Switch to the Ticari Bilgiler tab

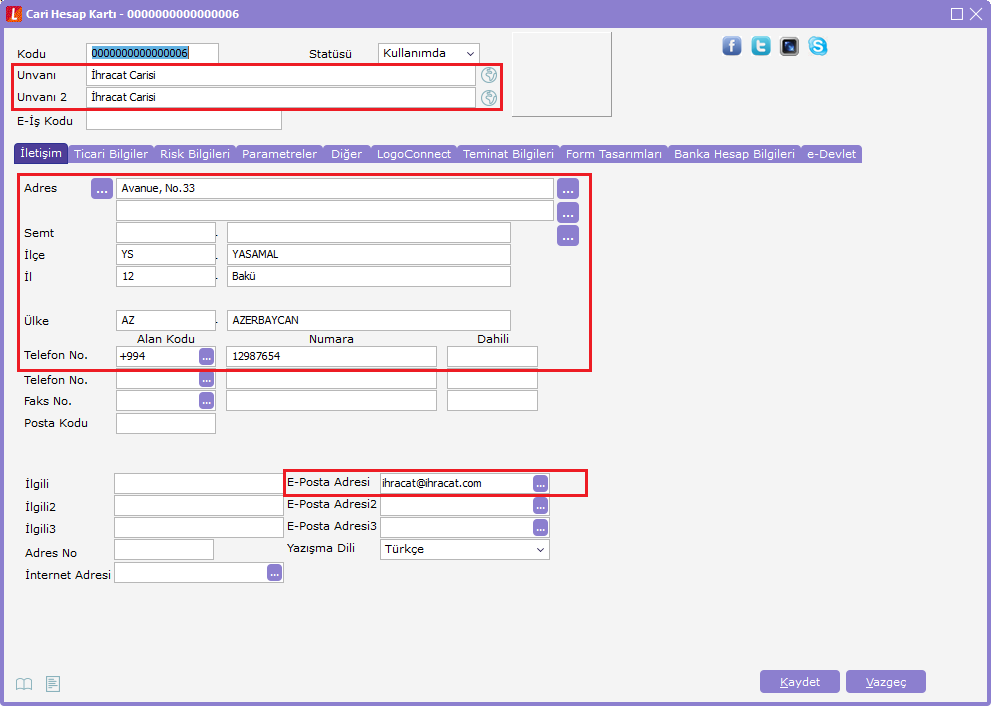(111, 154)
